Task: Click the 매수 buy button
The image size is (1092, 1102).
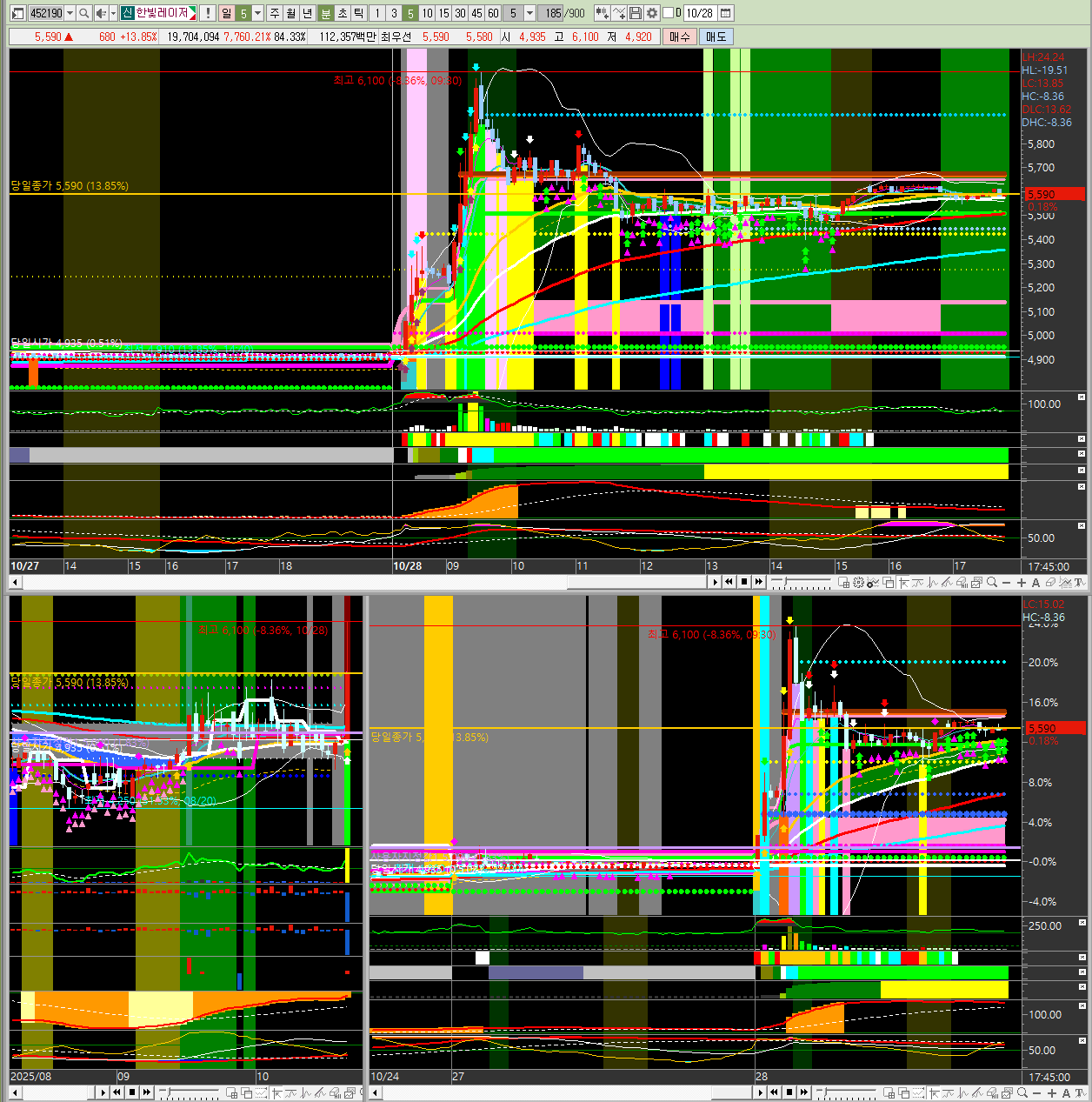Action: click(x=679, y=37)
